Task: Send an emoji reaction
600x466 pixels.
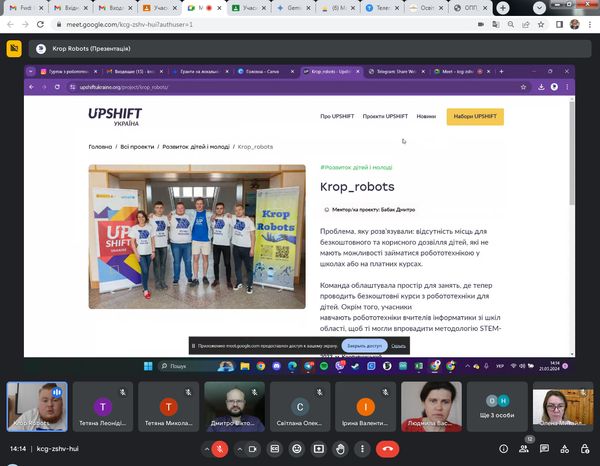Action: [297, 449]
